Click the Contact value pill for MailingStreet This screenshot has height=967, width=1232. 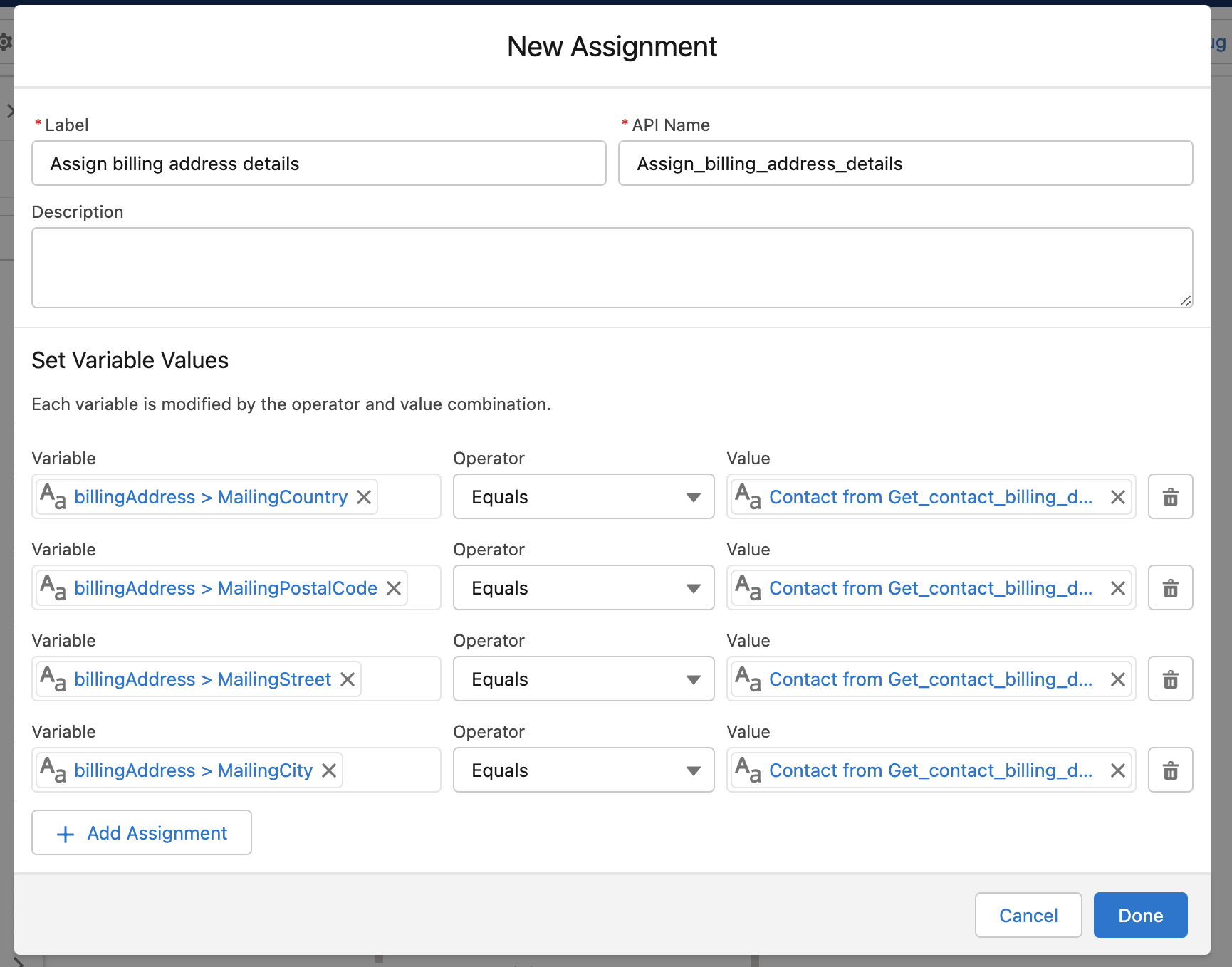pyautogui.click(x=931, y=679)
